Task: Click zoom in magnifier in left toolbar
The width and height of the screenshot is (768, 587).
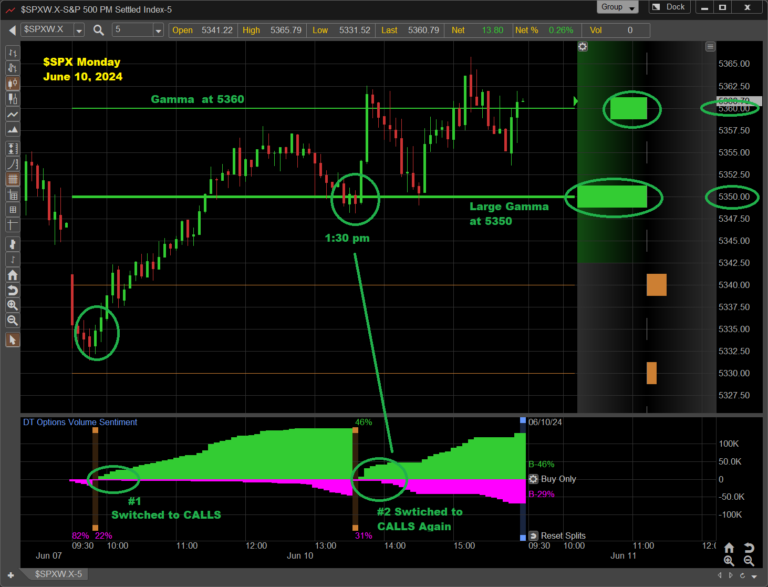Action: [x=12, y=304]
